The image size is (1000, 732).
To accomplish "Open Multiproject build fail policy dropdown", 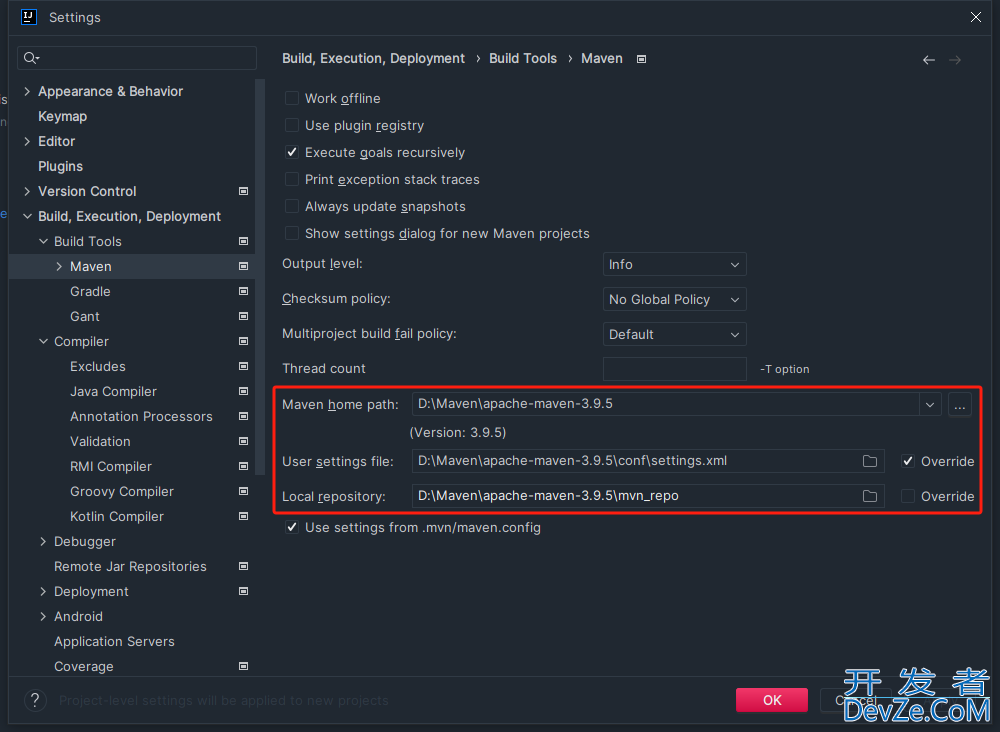I will pyautogui.click(x=674, y=334).
